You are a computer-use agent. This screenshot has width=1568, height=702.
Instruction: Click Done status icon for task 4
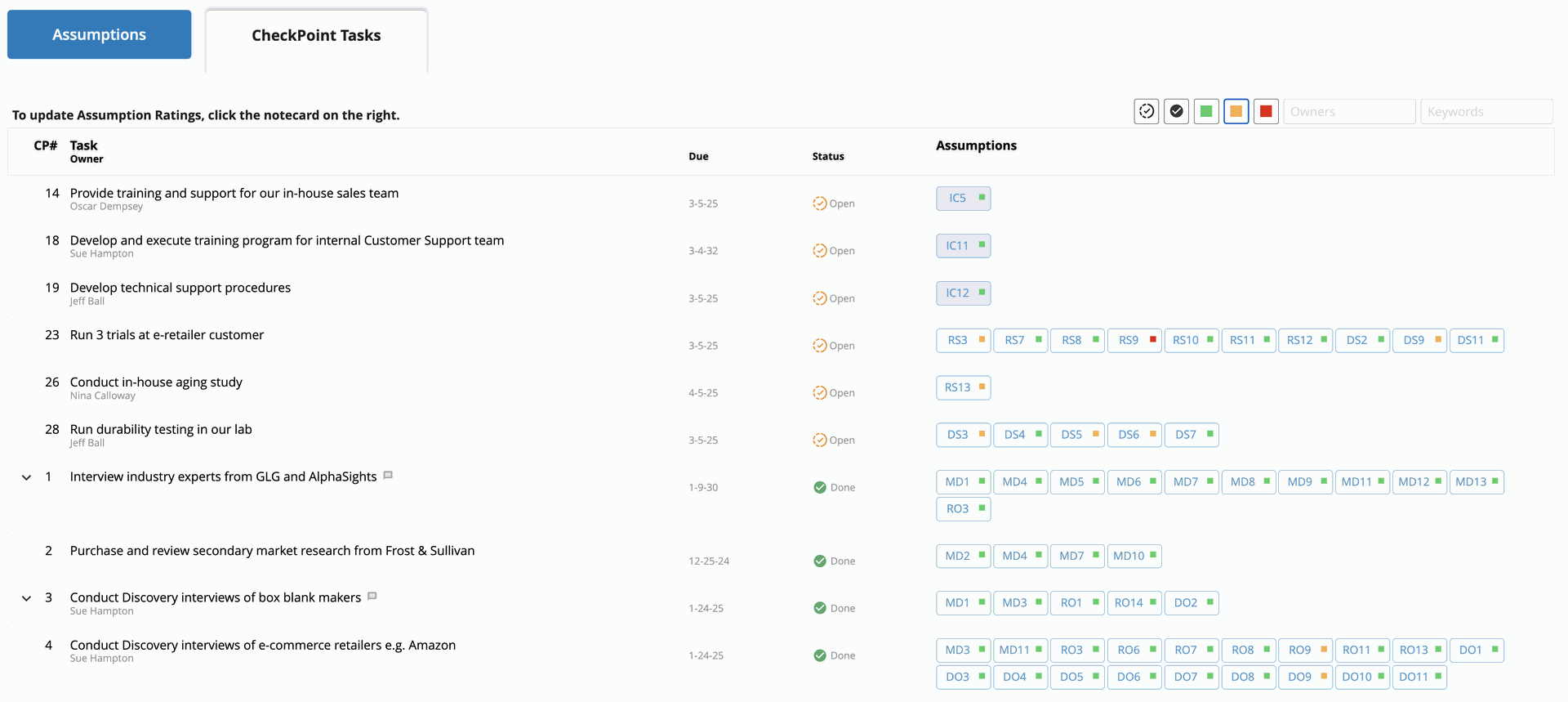click(820, 655)
